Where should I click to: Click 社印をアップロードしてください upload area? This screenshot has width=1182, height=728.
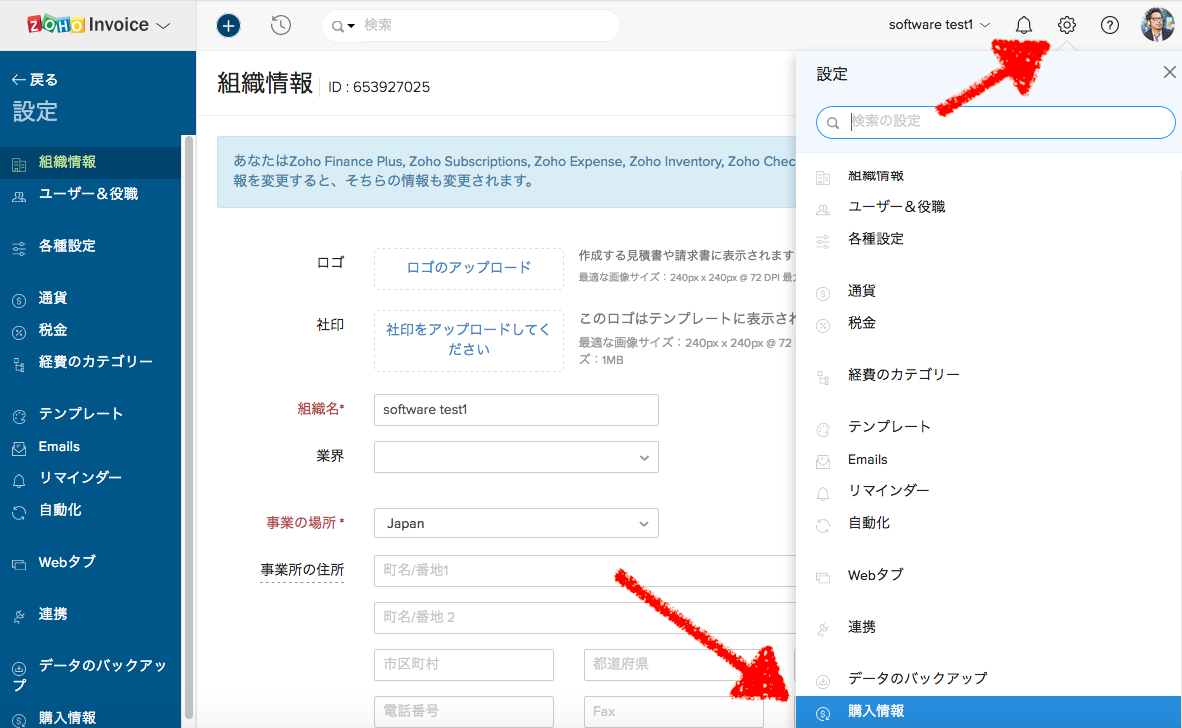tap(469, 340)
